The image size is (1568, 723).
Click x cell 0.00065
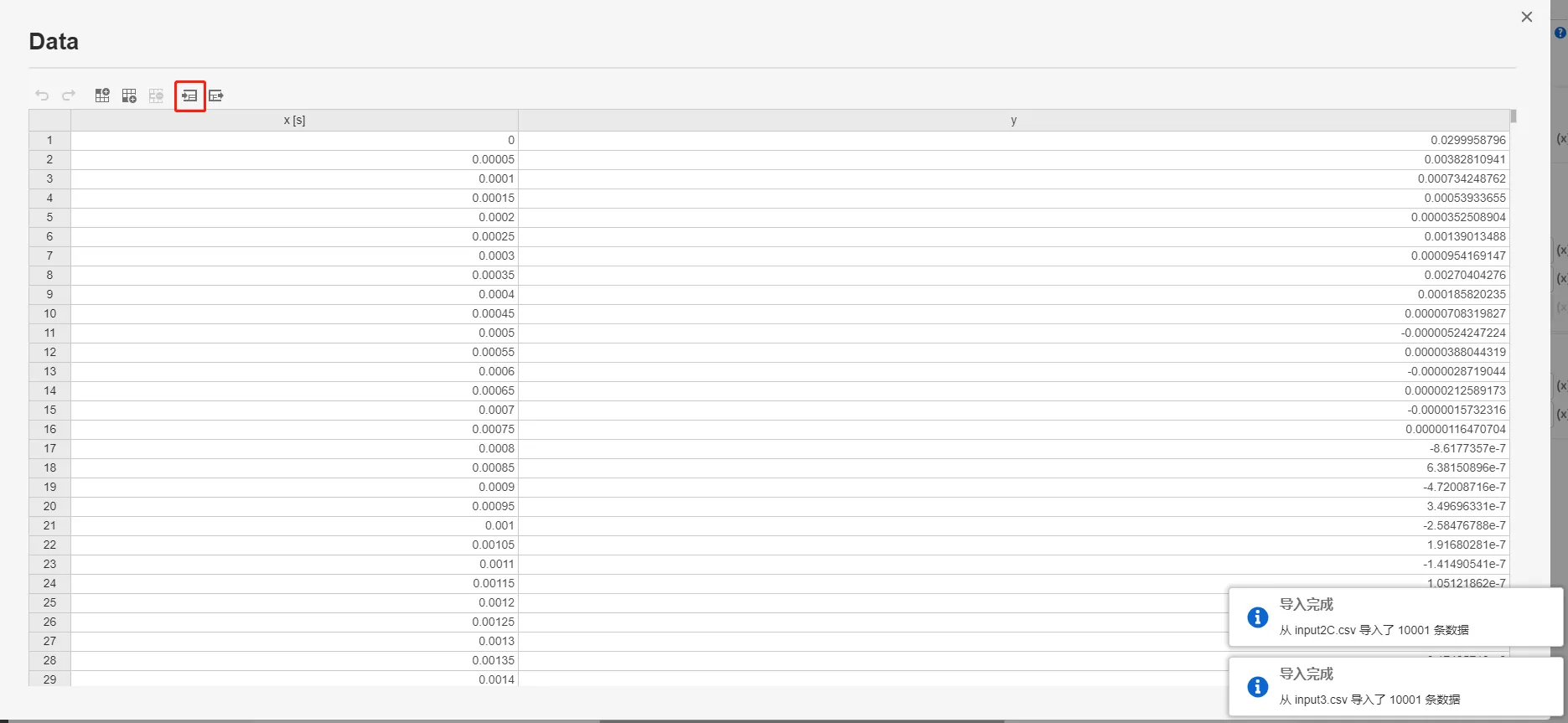click(x=294, y=390)
